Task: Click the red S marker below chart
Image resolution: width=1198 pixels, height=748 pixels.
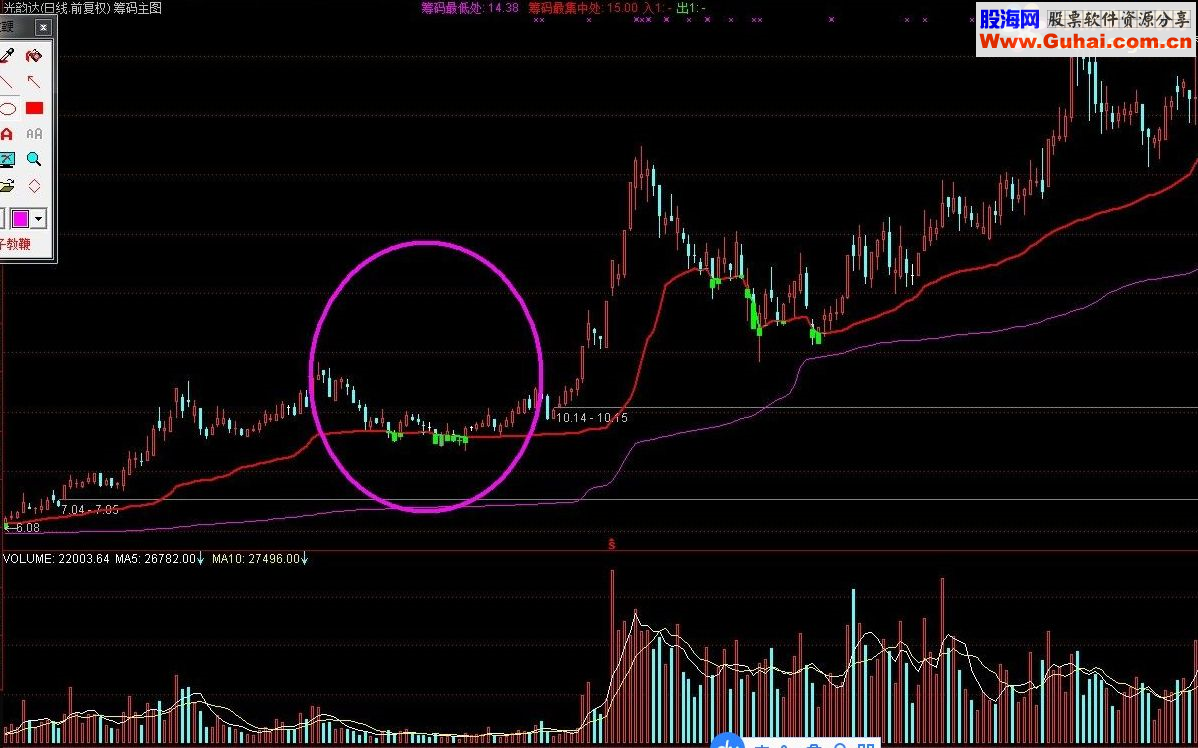Action: pos(611,544)
